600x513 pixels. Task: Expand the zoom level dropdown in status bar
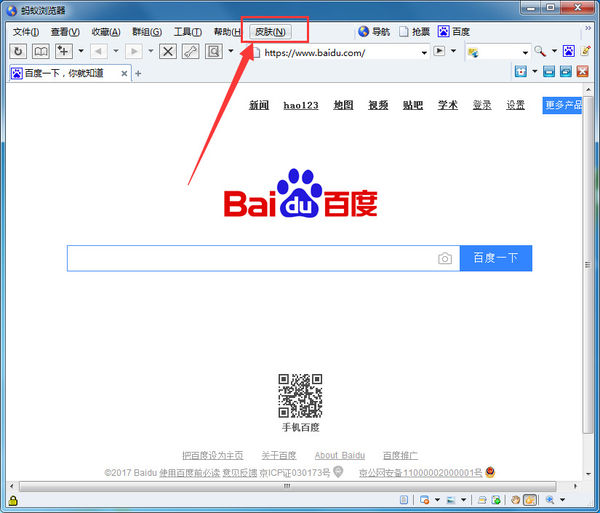(x=562, y=500)
